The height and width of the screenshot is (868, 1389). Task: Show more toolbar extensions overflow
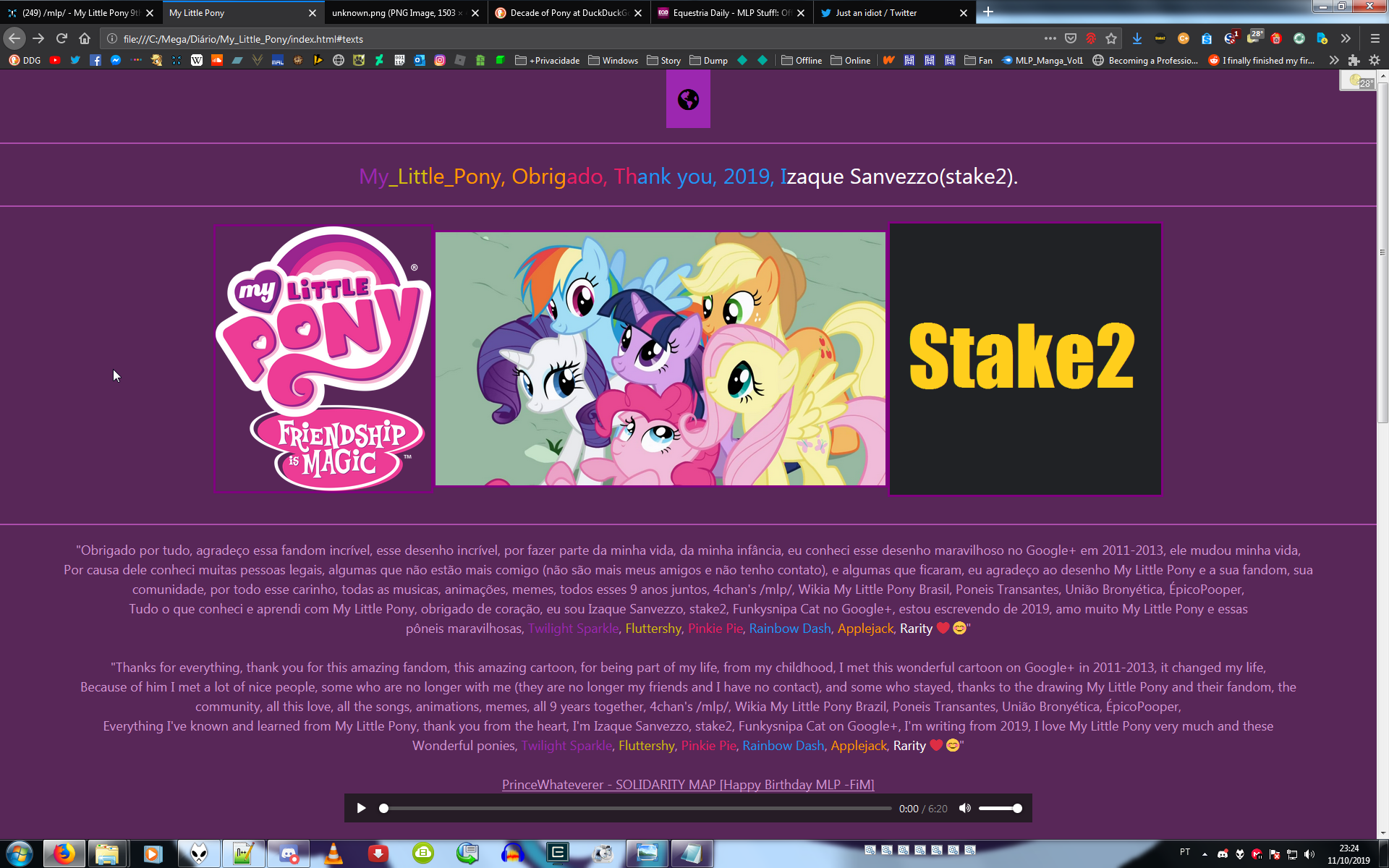tap(1346, 38)
